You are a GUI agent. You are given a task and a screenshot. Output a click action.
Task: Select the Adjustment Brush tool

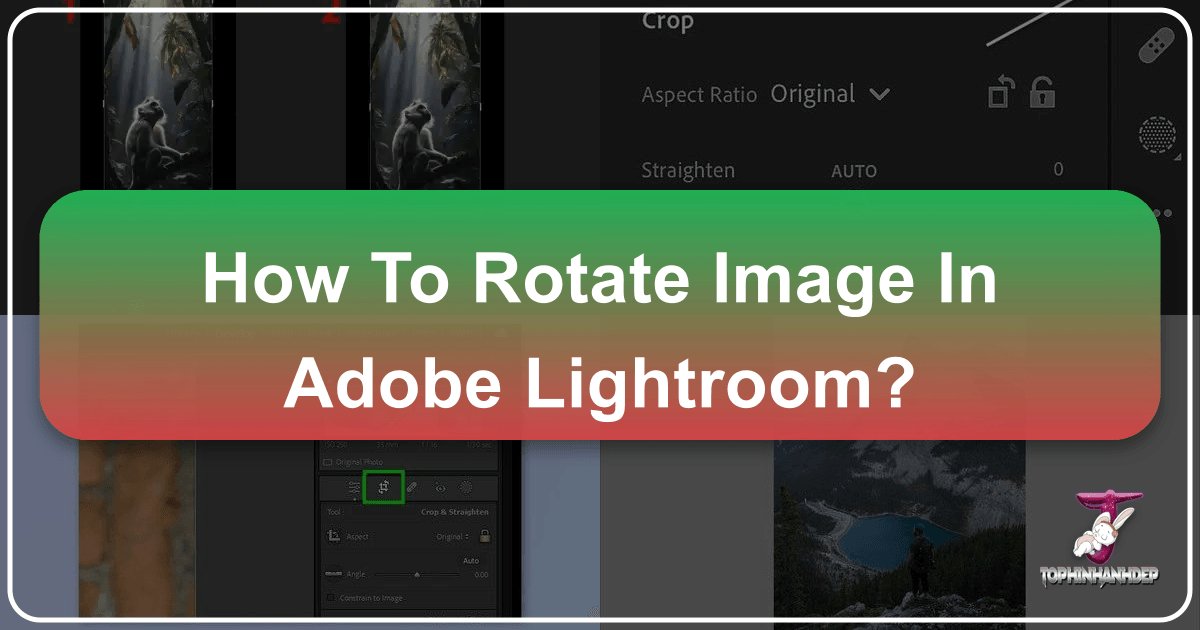pos(466,487)
